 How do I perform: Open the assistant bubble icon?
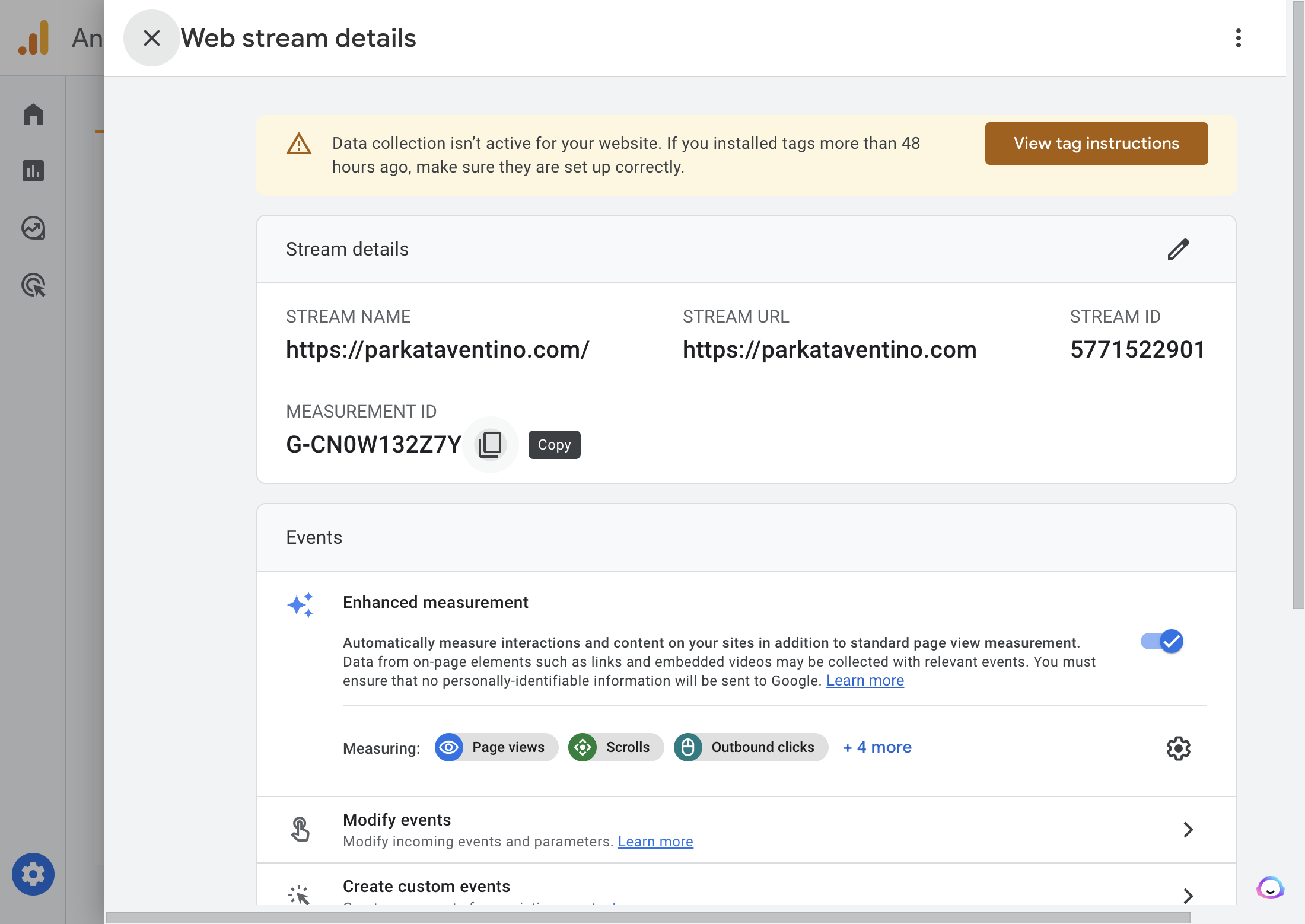click(1270, 888)
